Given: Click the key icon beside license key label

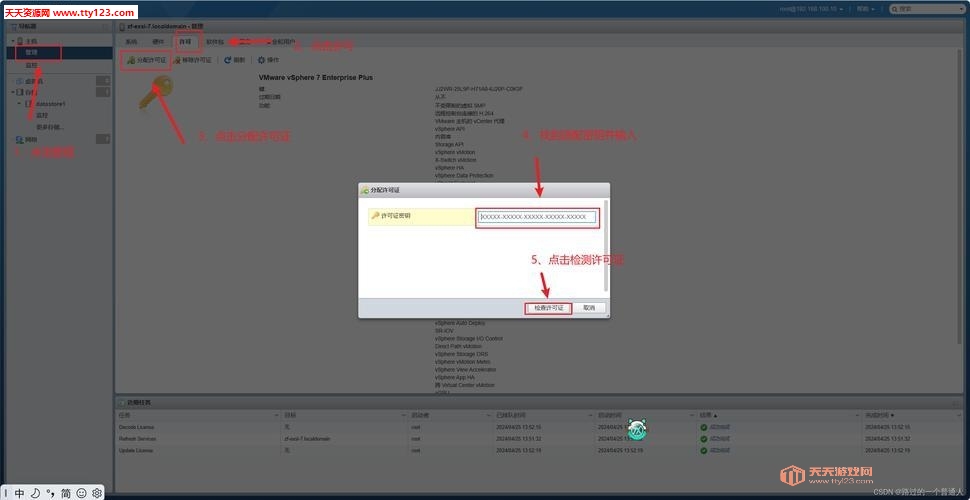Looking at the screenshot, I should 375,215.
